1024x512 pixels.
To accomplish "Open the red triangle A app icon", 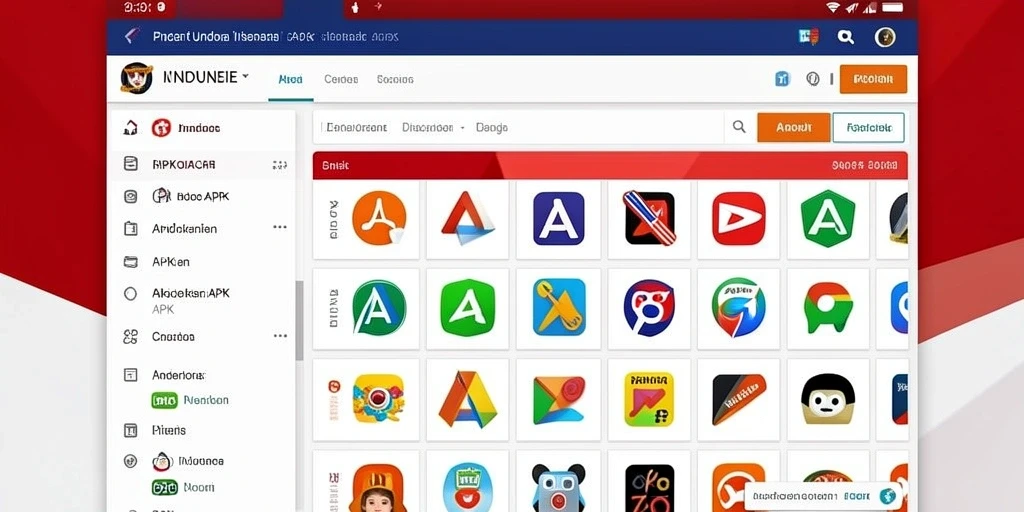I will (468, 218).
